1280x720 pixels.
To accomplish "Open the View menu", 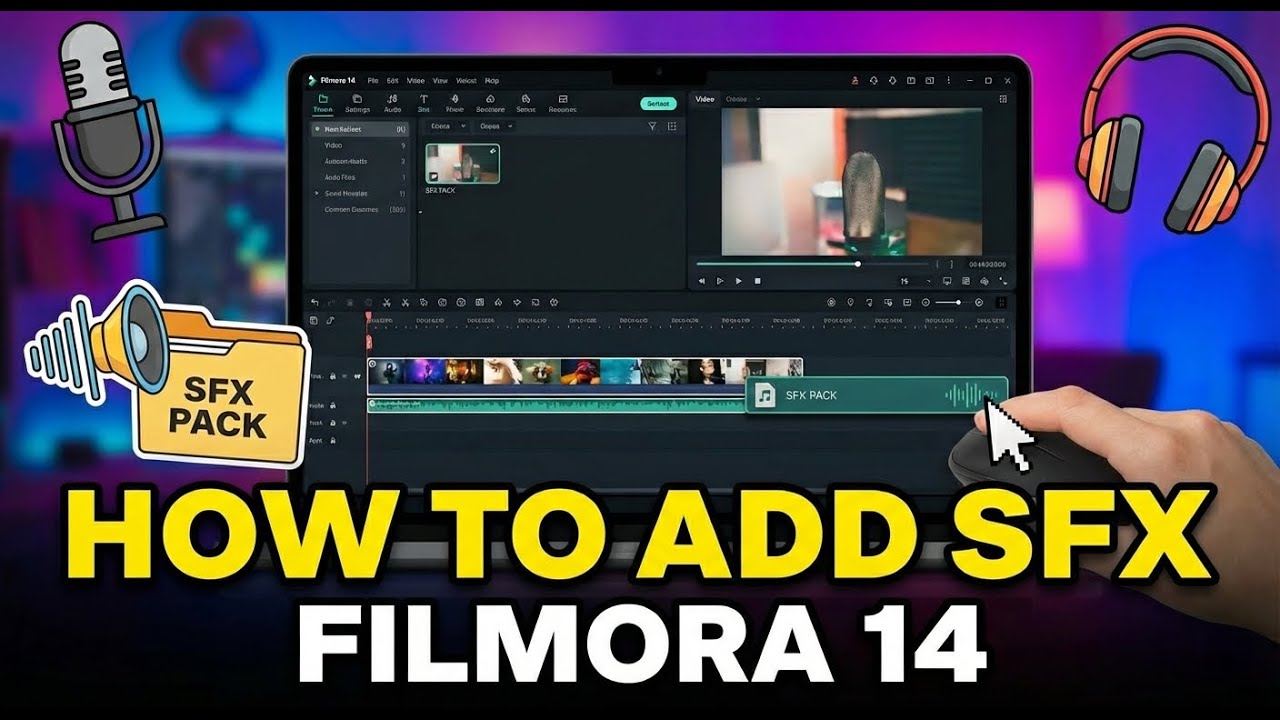I will [x=440, y=80].
